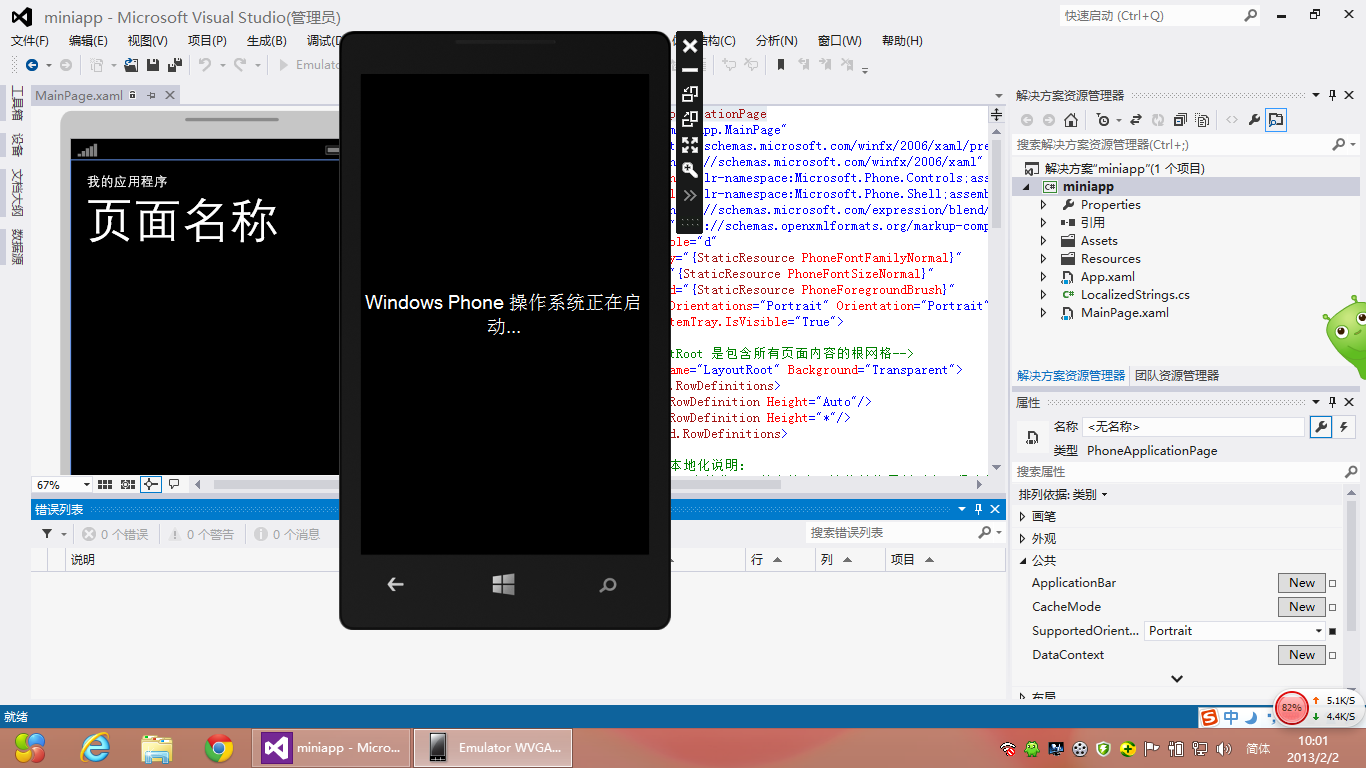The width and height of the screenshot is (1366, 768).
Task: Open the 视图(V) menu
Action: tap(147, 41)
